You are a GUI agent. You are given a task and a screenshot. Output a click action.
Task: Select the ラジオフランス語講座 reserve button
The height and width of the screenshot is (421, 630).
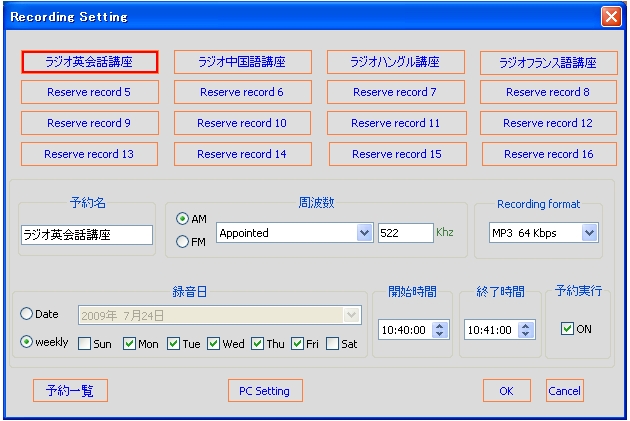pos(548,63)
